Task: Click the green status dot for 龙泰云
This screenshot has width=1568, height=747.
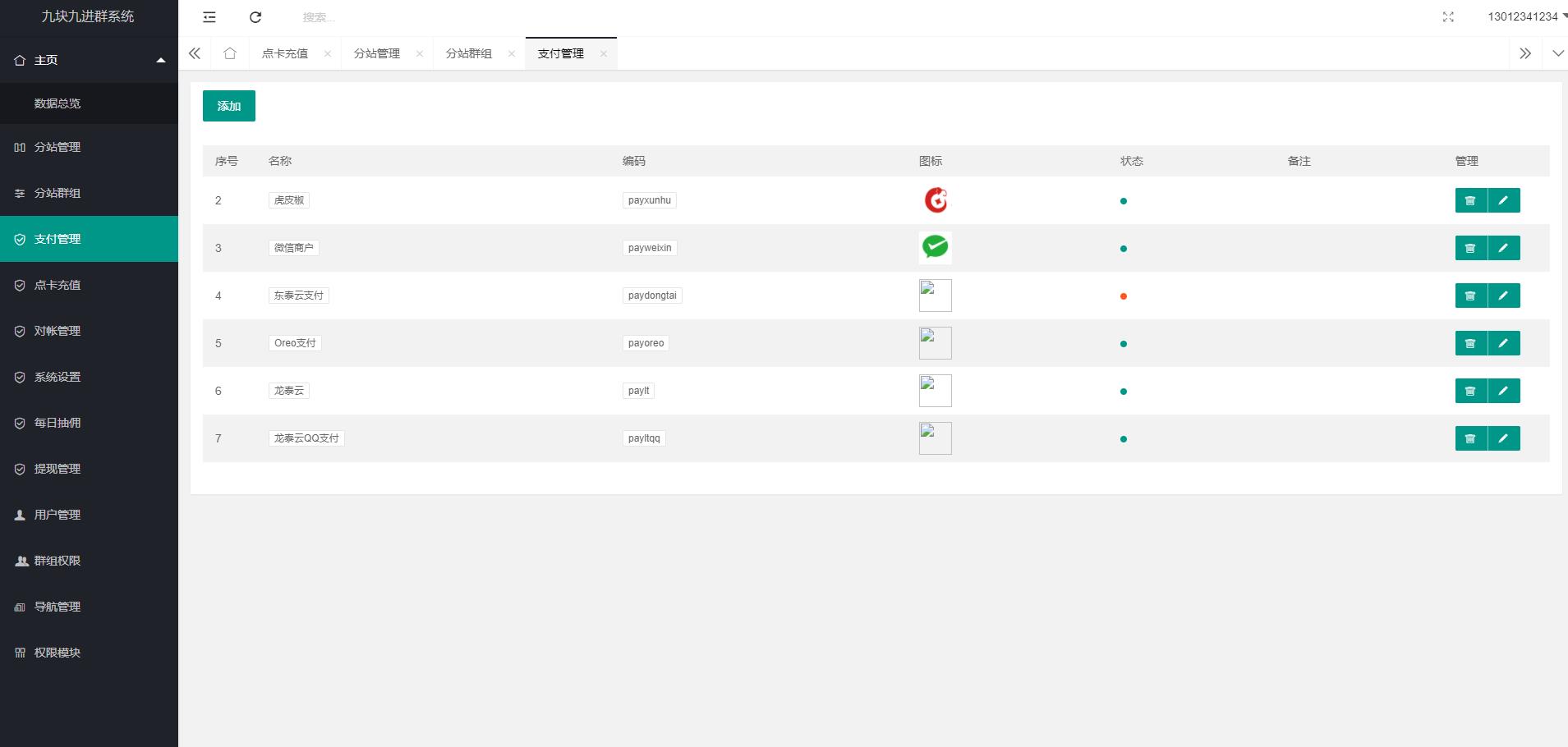Action: pyautogui.click(x=1123, y=392)
